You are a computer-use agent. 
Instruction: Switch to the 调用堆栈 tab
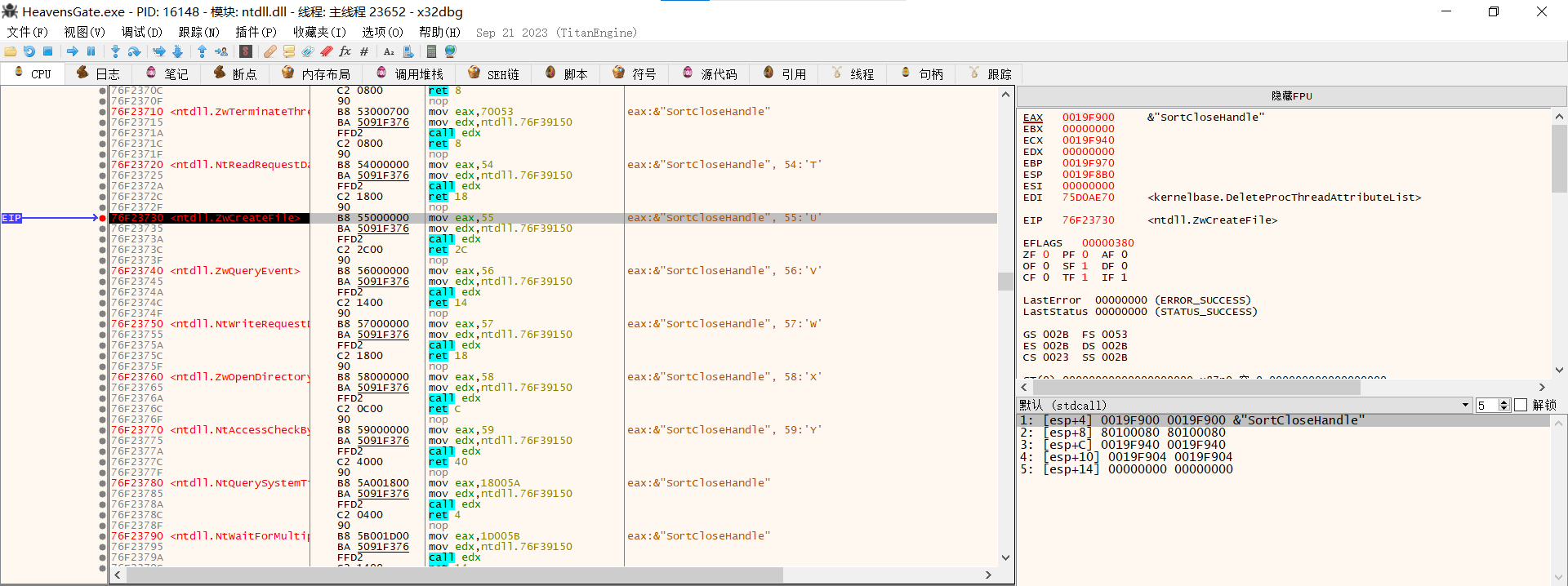coord(409,73)
